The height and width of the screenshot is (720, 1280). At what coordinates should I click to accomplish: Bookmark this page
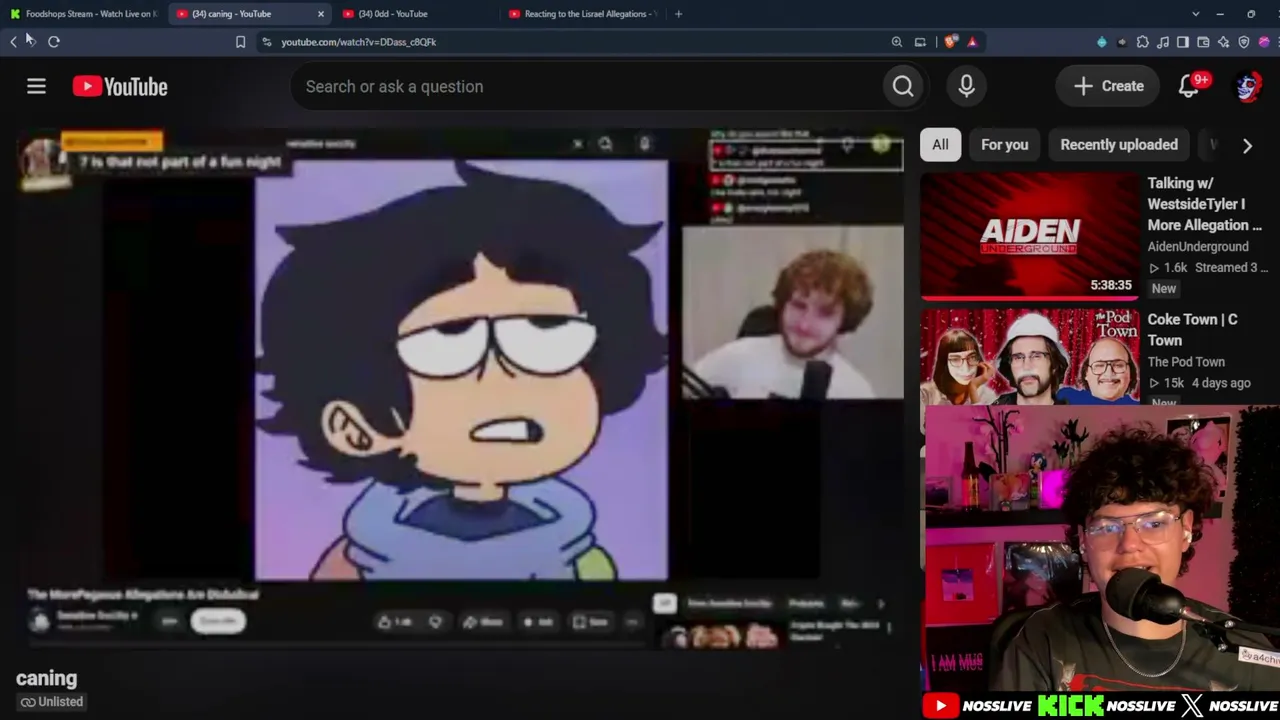click(240, 42)
